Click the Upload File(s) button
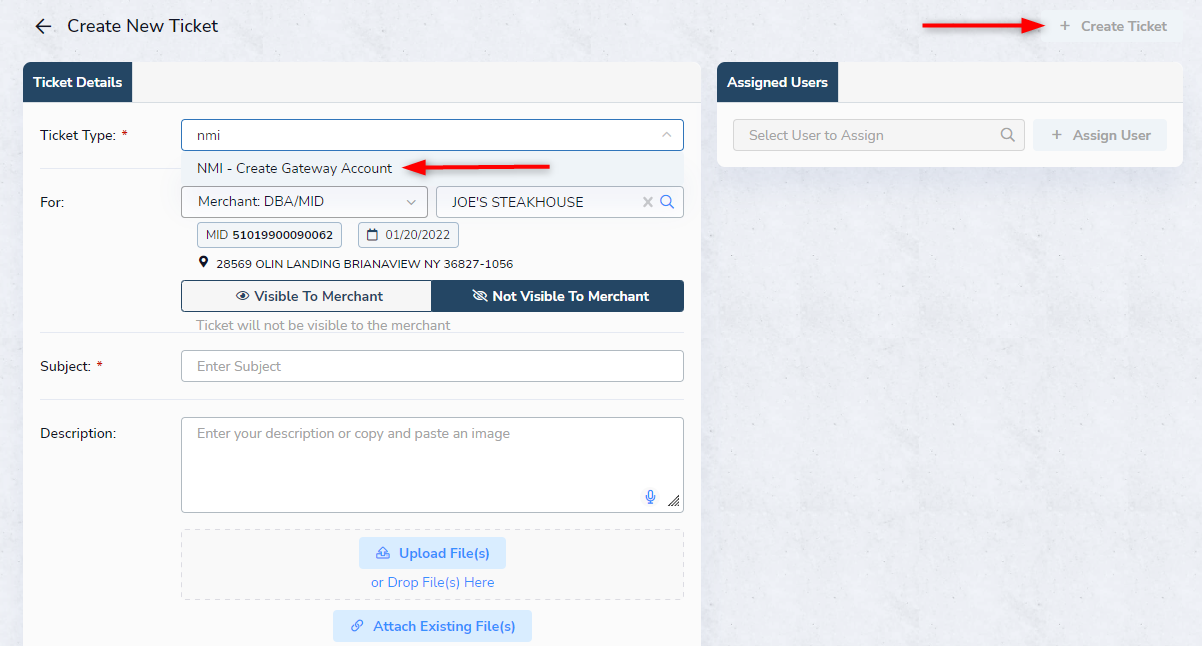The image size is (1202, 646). [x=432, y=553]
